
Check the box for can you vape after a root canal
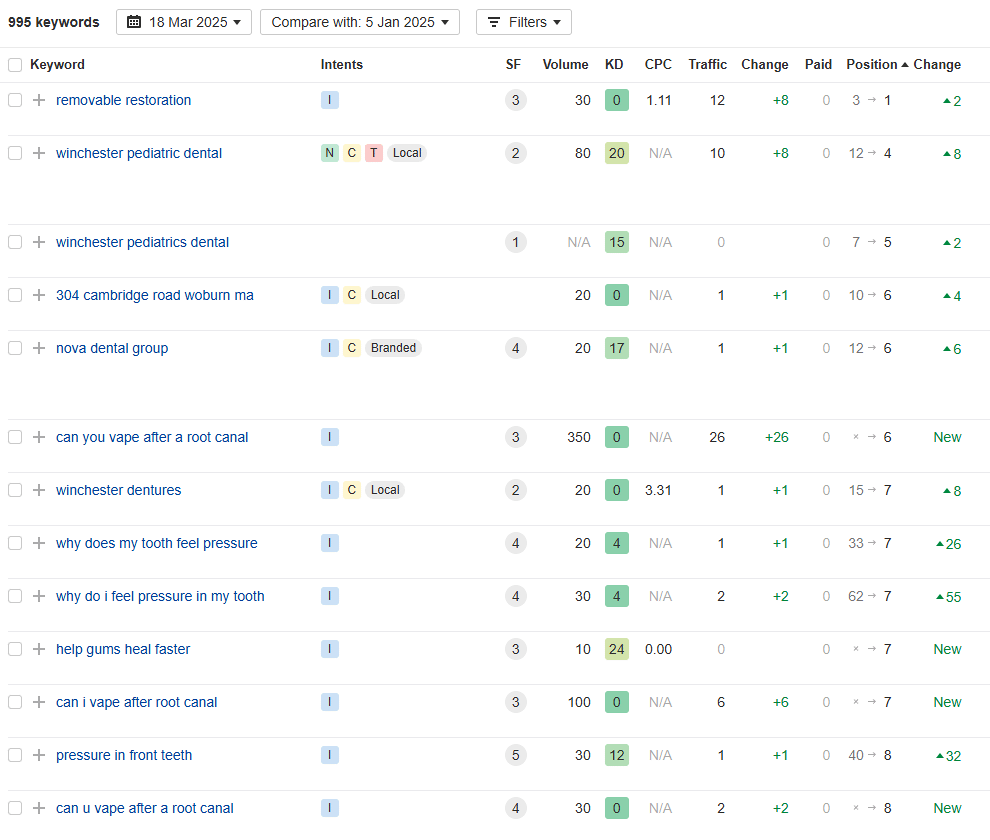(15, 437)
